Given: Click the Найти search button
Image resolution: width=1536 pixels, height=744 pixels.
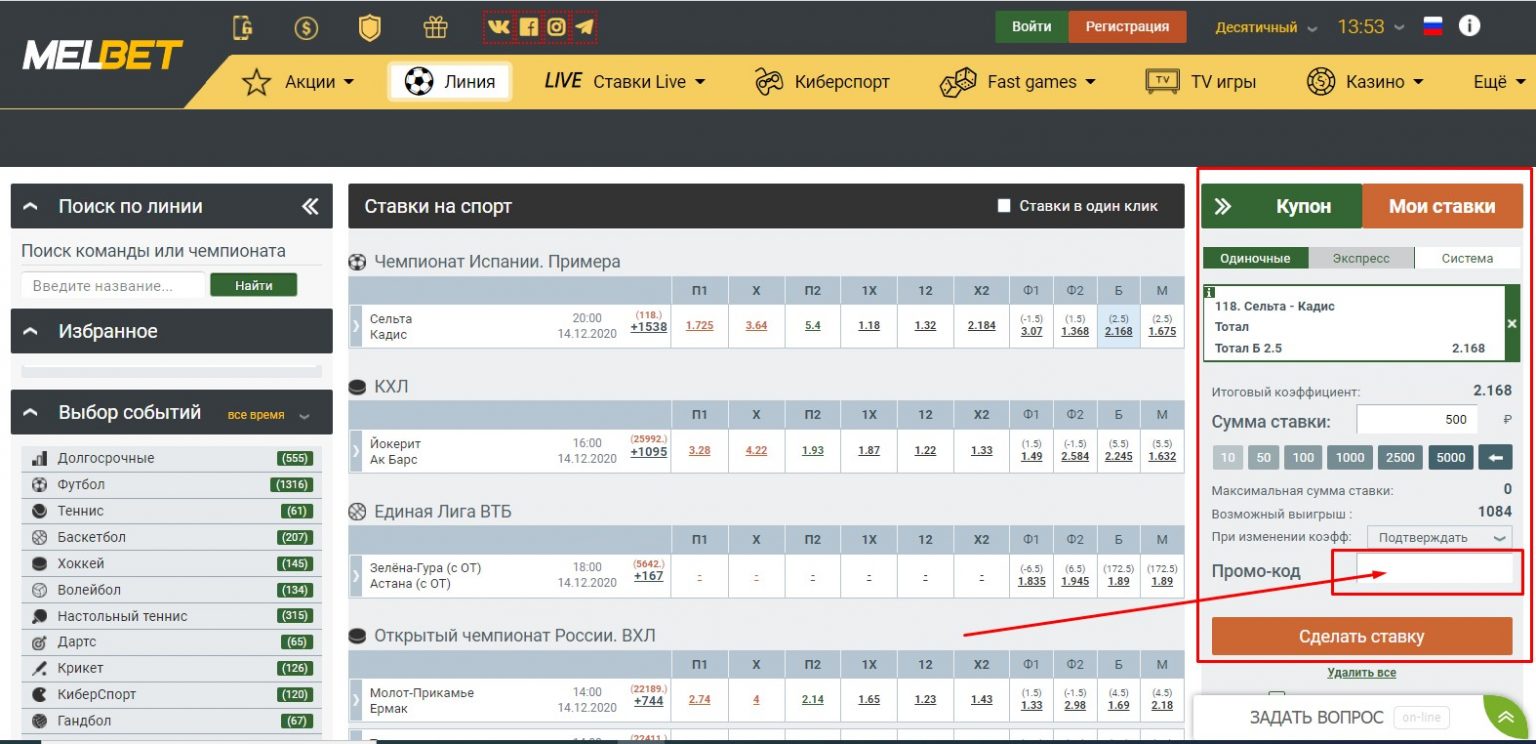Looking at the screenshot, I should 254,285.
